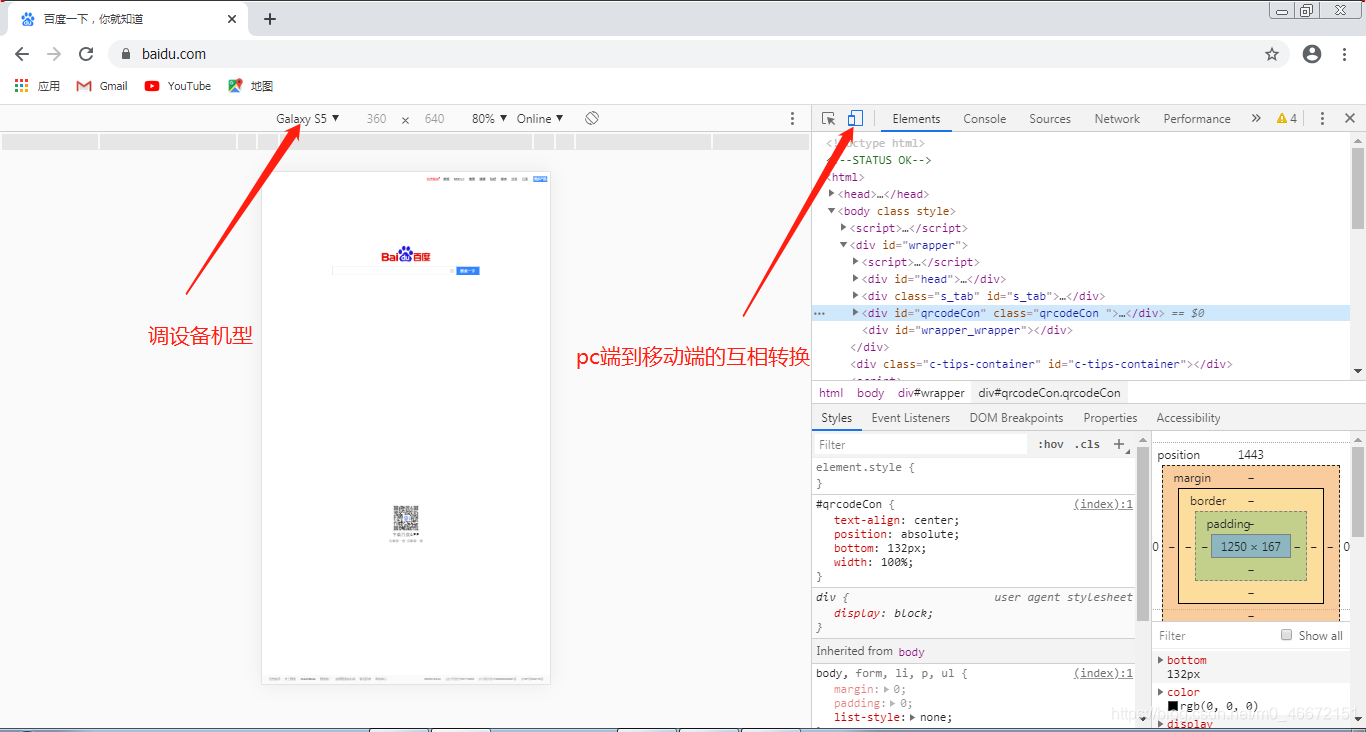
Task: Focus the Styles filter input
Action: coord(921,444)
